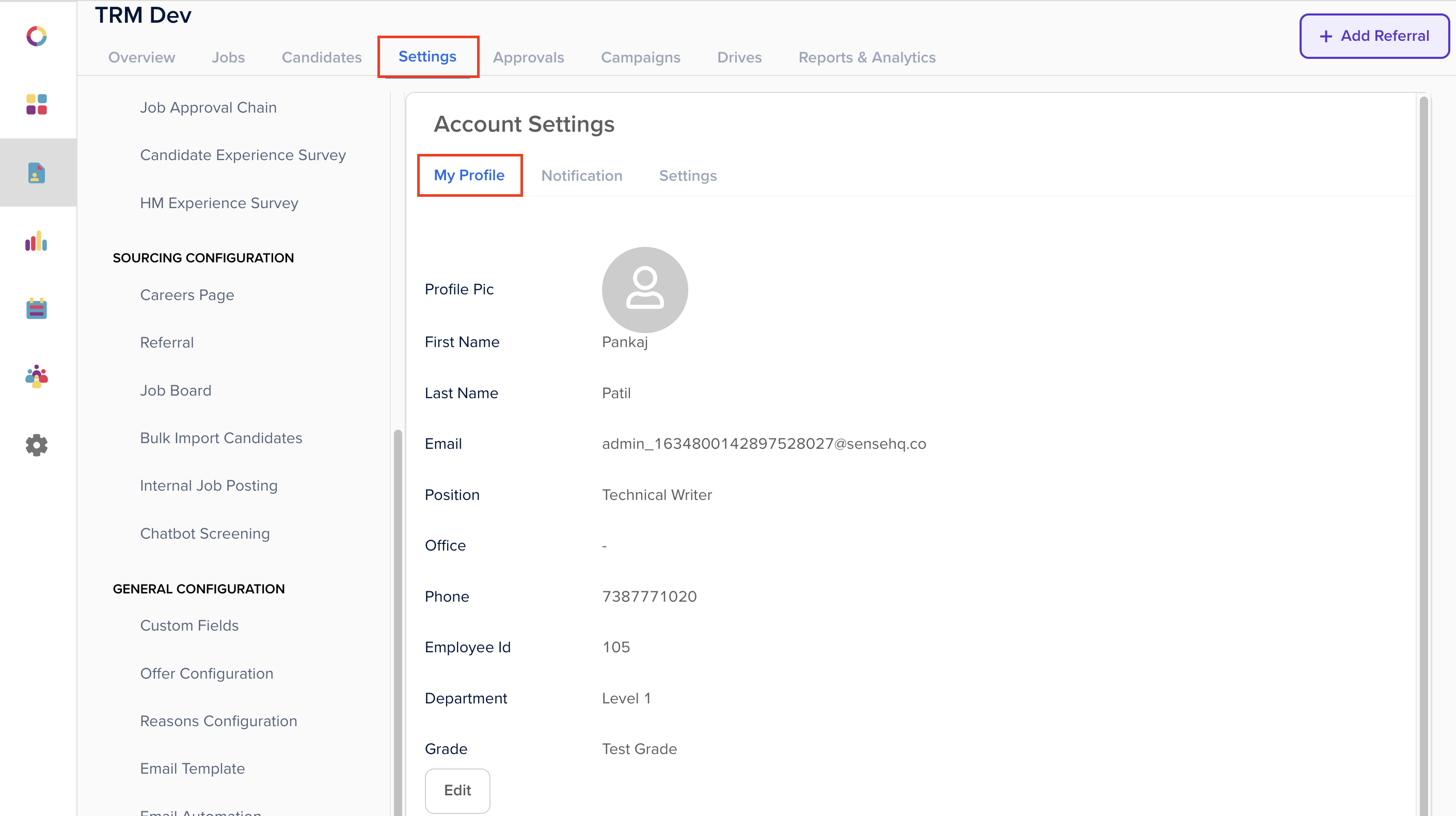Open the gear settings icon in sidebar
The image size is (1456, 816).
coord(37,445)
